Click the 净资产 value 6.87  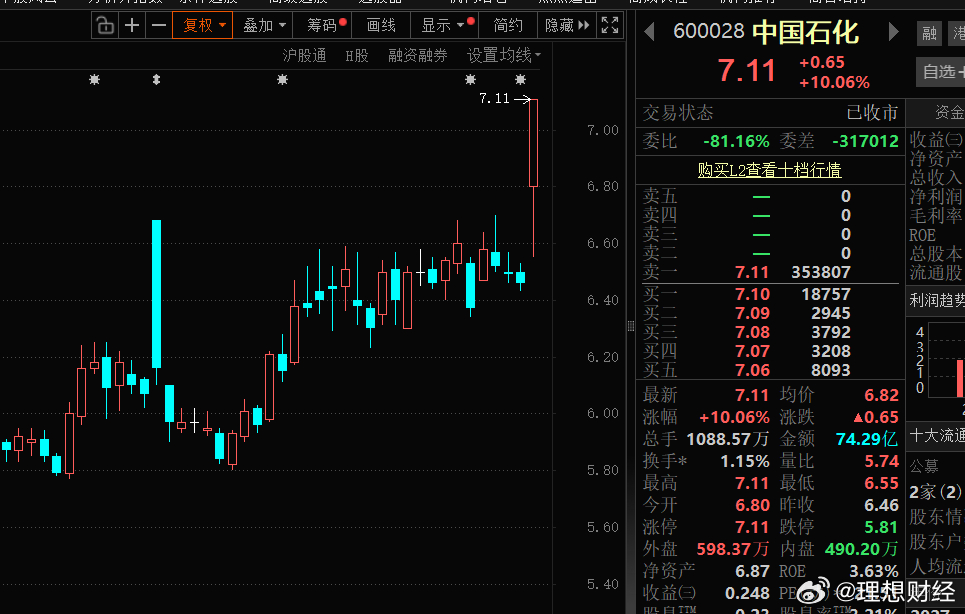(752, 571)
